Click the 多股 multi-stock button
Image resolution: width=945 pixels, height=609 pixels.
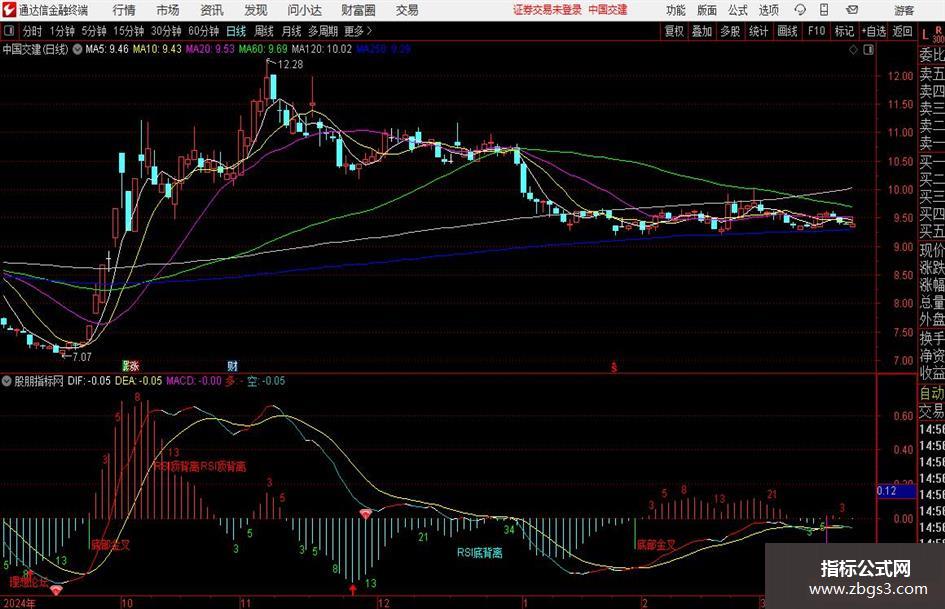pyautogui.click(x=730, y=31)
